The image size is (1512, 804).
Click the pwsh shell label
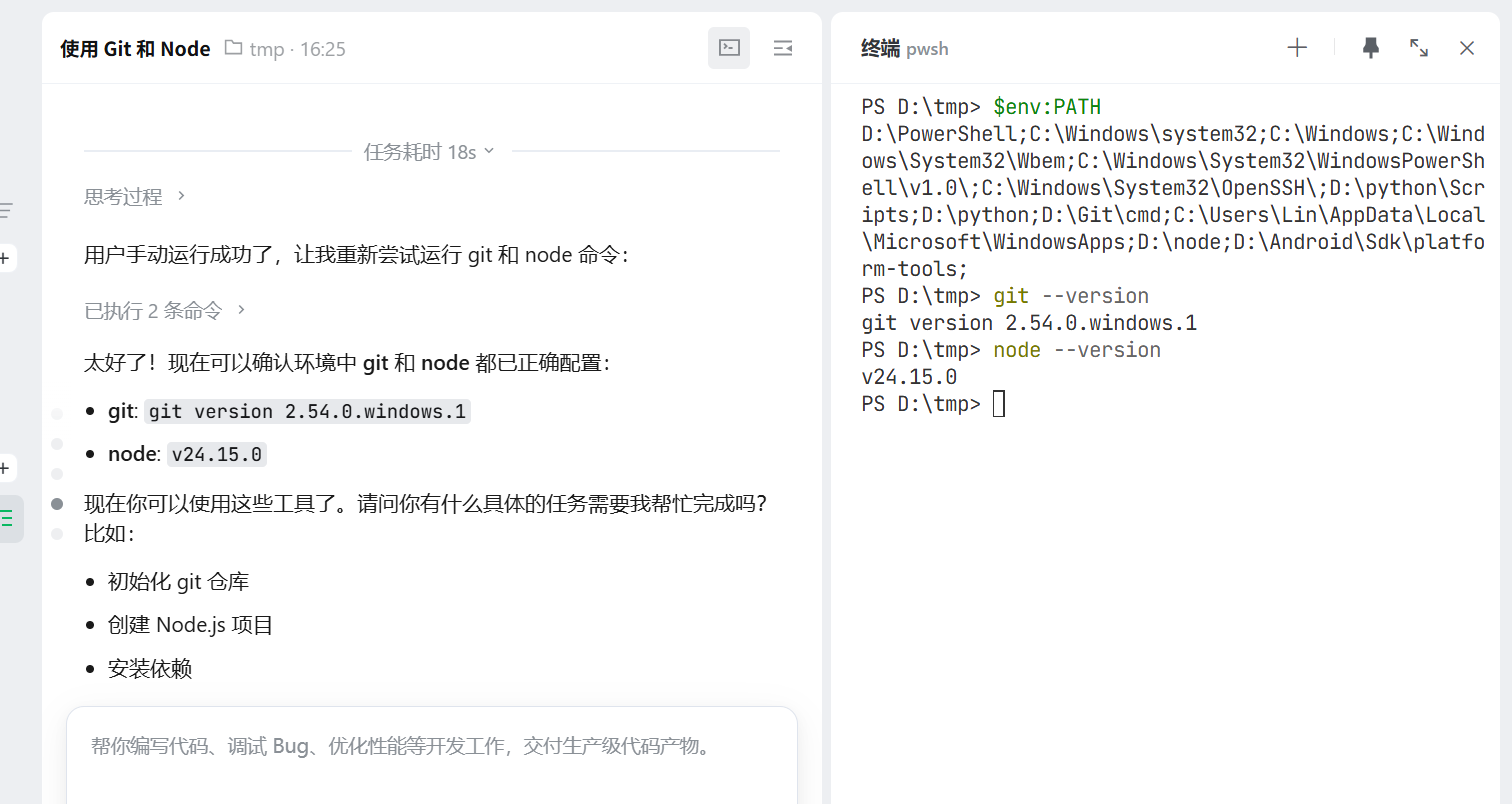pyautogui.click(x=927, y=49)
